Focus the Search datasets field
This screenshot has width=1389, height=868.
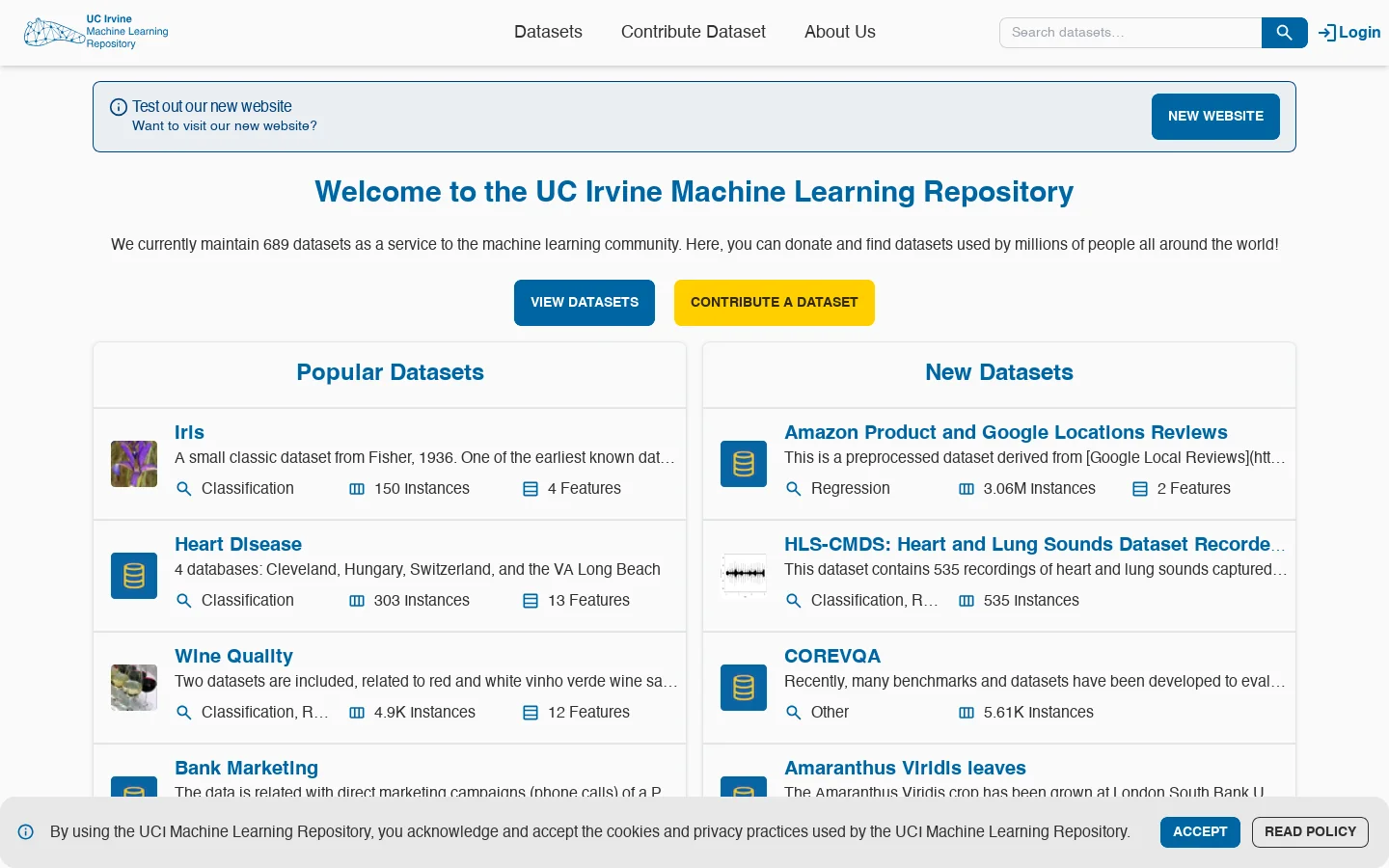1130,33
